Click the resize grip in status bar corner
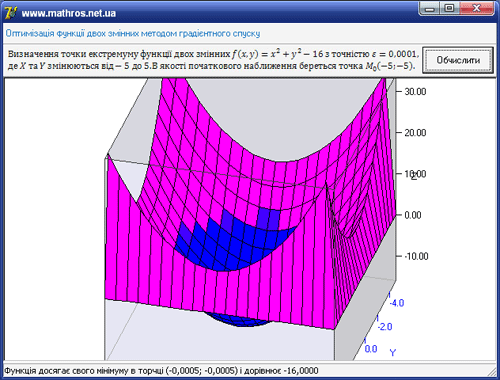This screenshot has height=380, width=500. [492, 371]
